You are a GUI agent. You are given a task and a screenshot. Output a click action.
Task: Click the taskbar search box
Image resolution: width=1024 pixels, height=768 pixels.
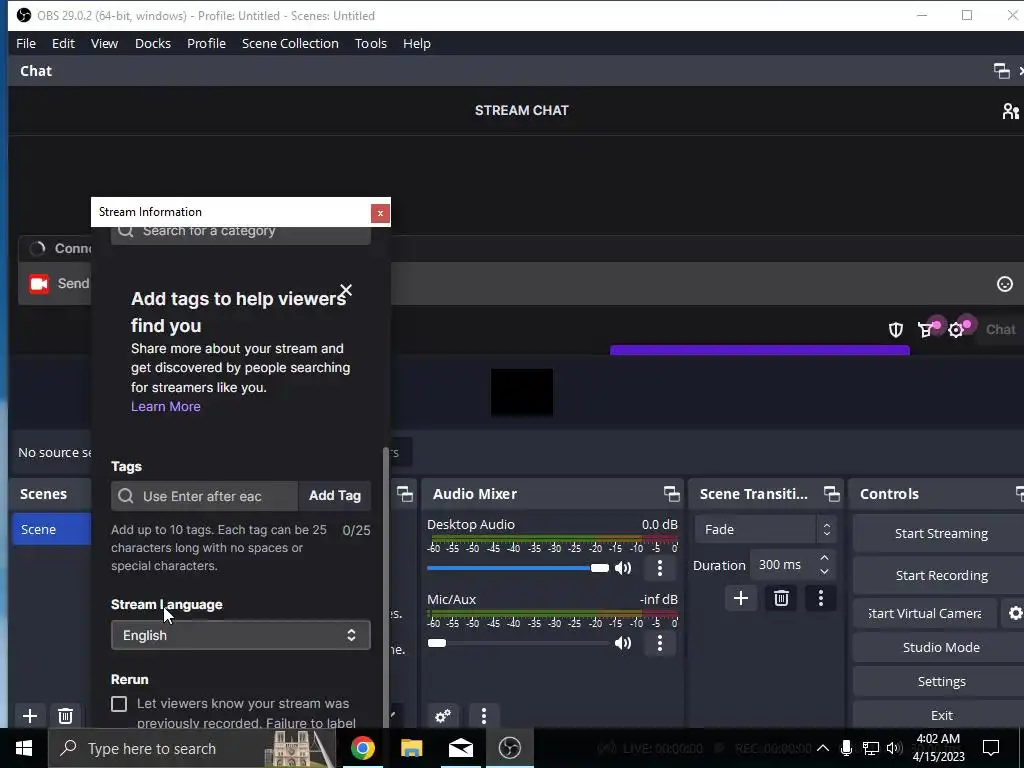click(x=193, y=748)
